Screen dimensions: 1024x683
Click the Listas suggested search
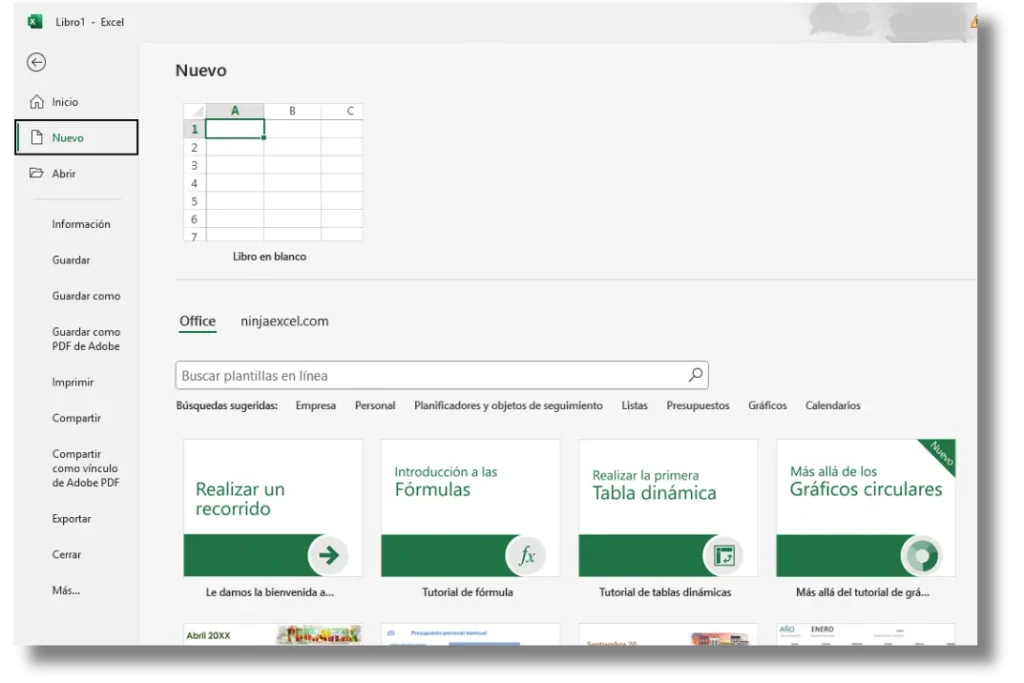pos(634,405)
